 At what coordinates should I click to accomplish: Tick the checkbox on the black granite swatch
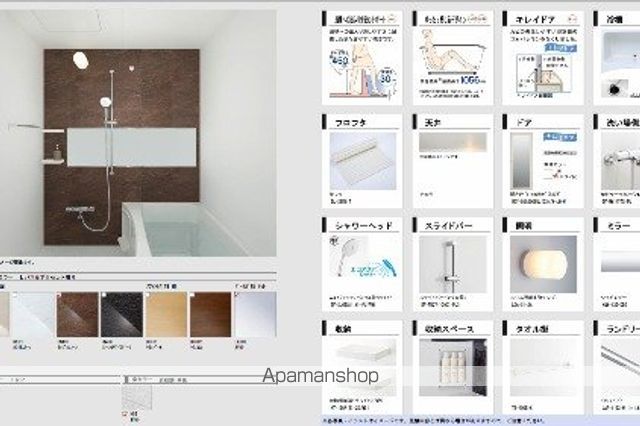tap(104, 295)
